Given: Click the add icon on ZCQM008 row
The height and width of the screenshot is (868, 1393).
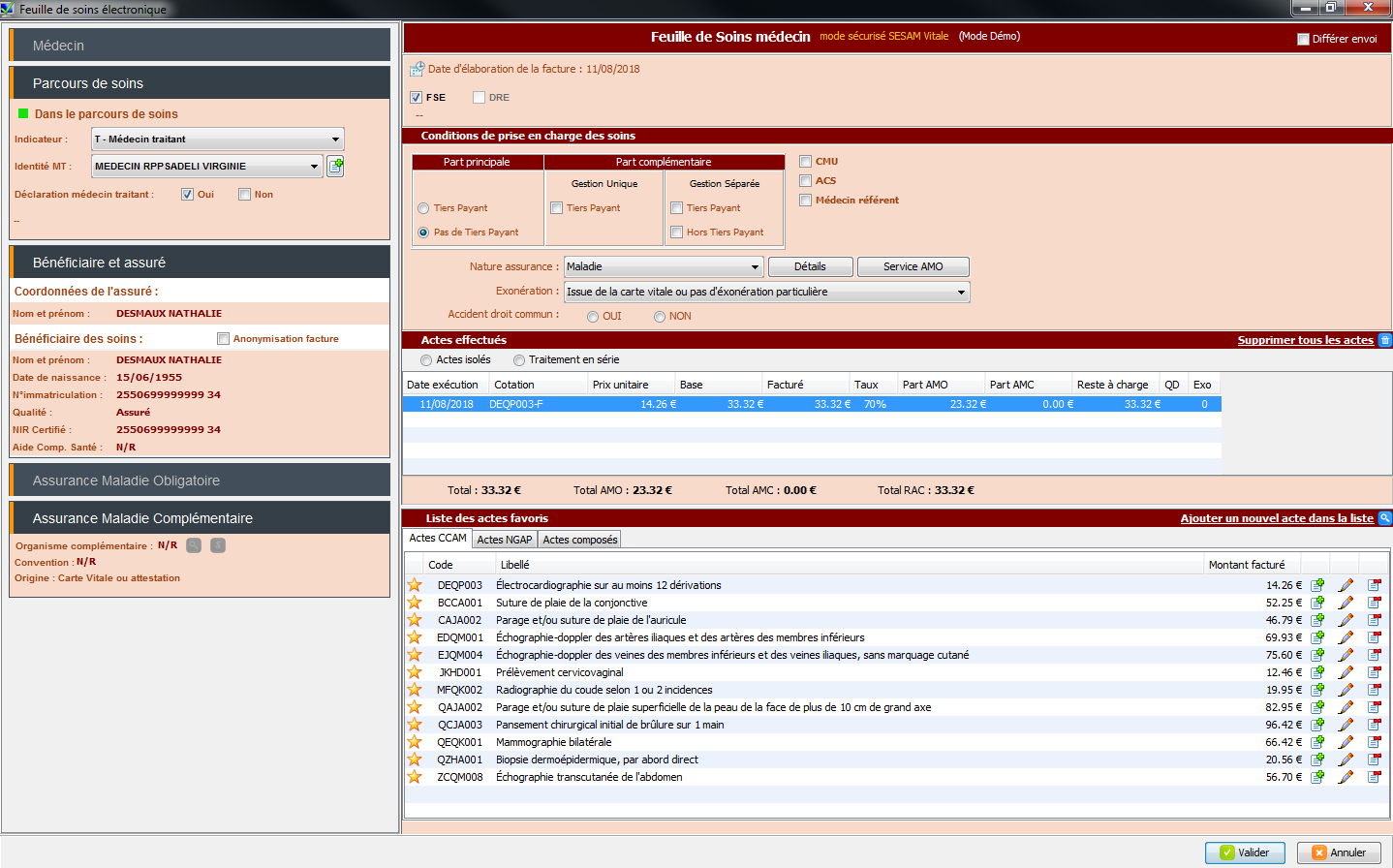Looking at the screenshot, I should (1317, 777).
